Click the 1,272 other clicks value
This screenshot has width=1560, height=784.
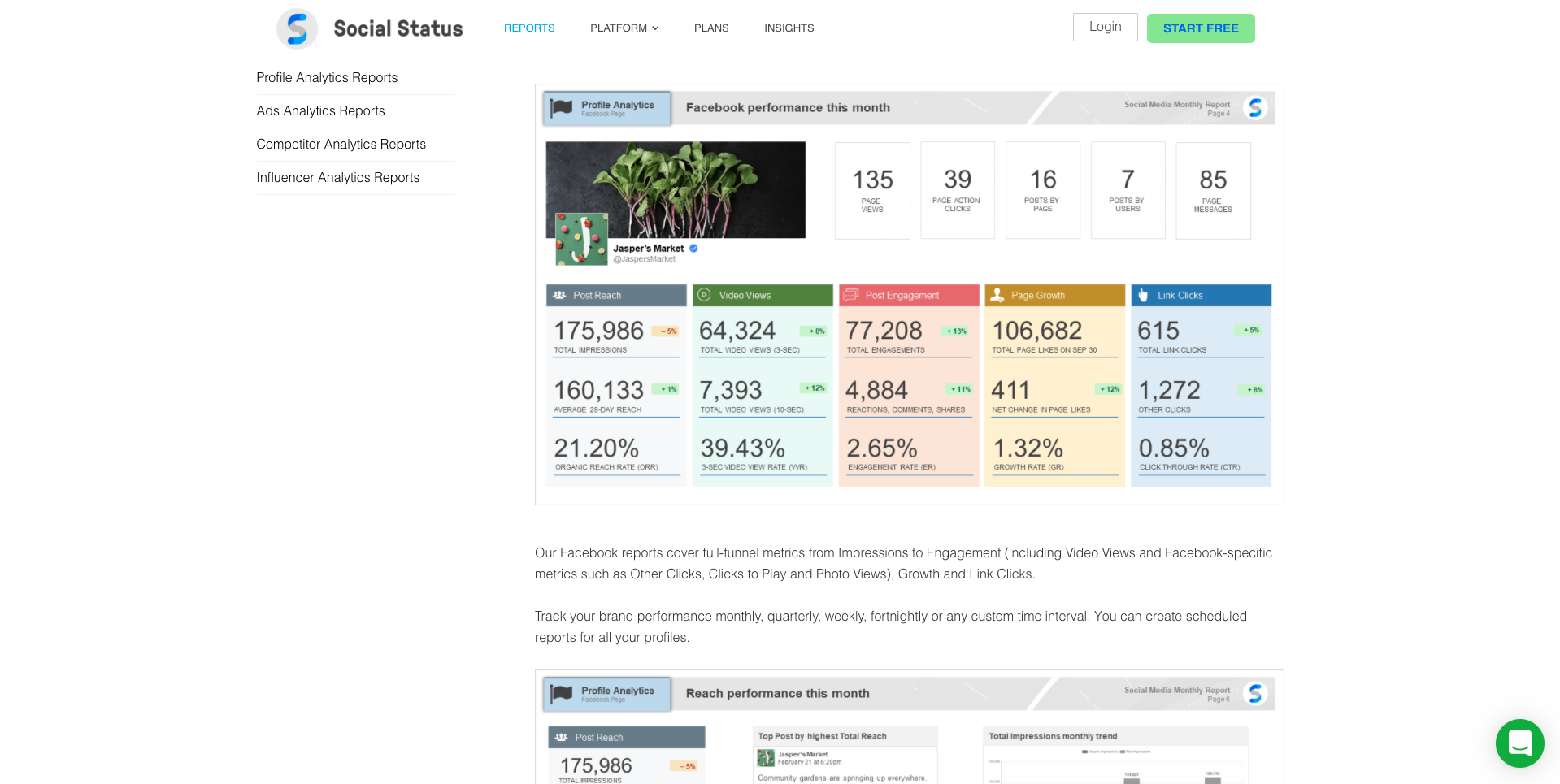pos(1169,391)
